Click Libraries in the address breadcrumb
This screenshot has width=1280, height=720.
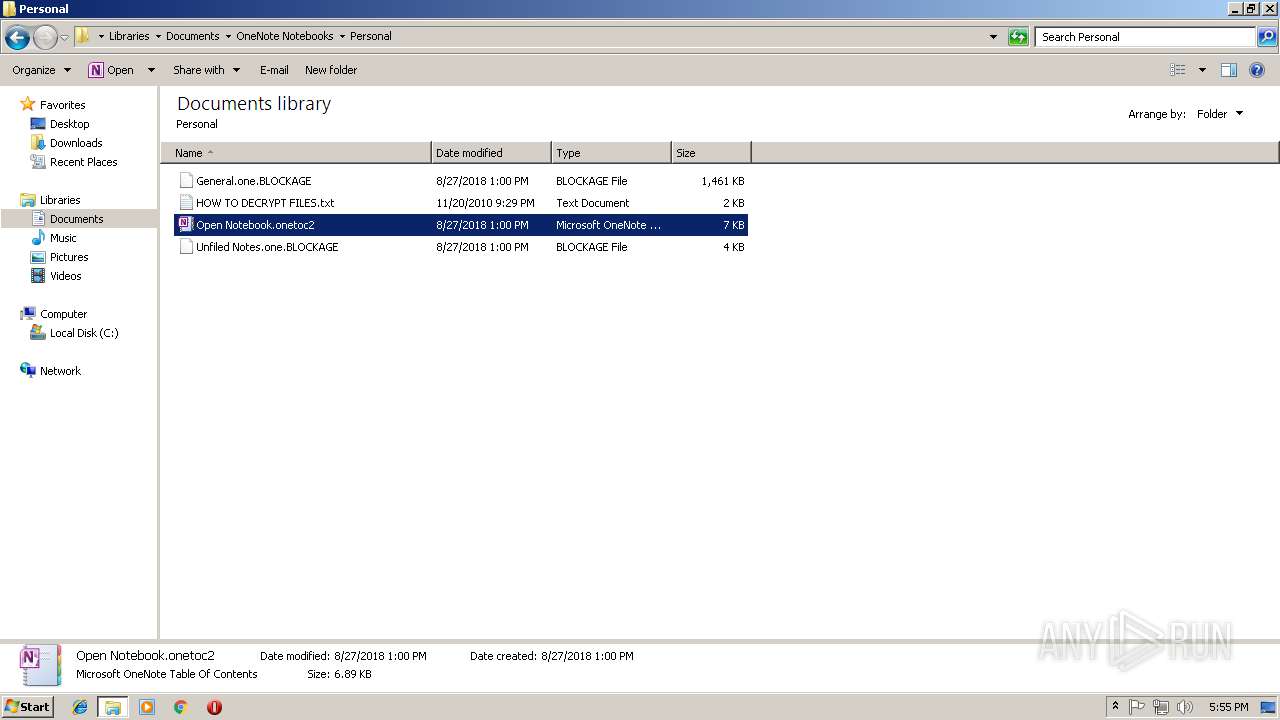(129, 36)
